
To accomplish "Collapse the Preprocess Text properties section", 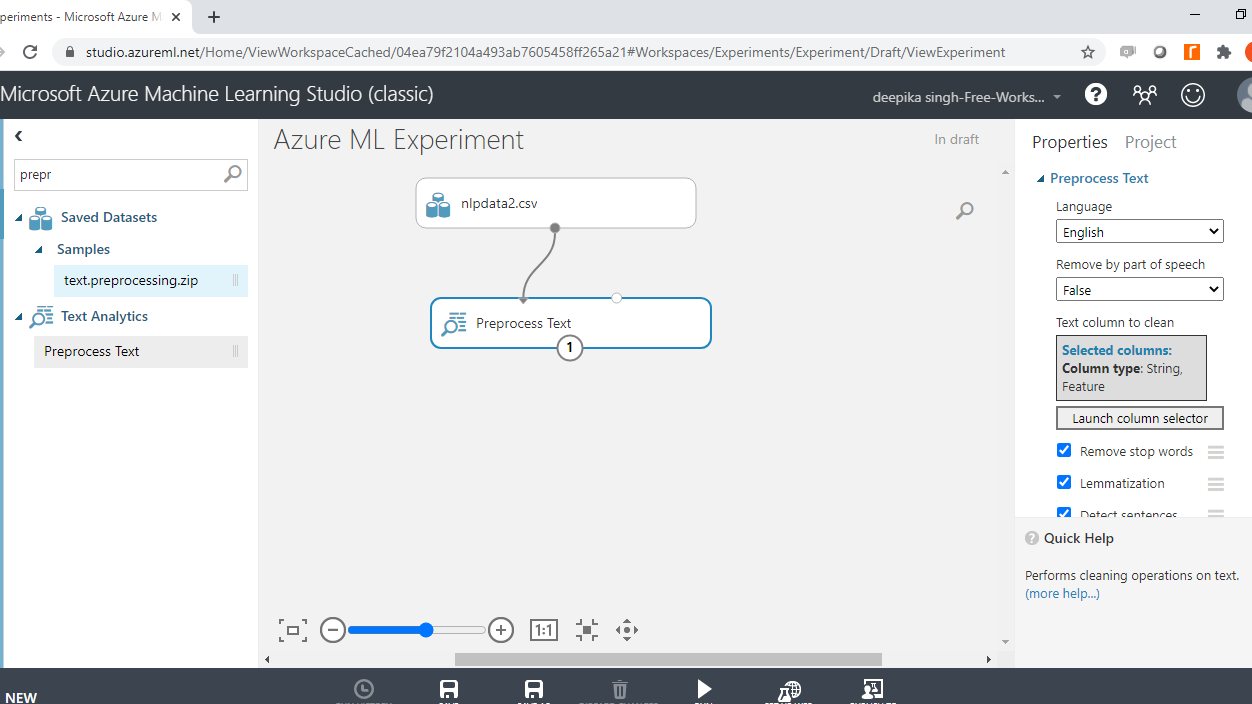I will pyautogui.click(x=1040, y=179).
